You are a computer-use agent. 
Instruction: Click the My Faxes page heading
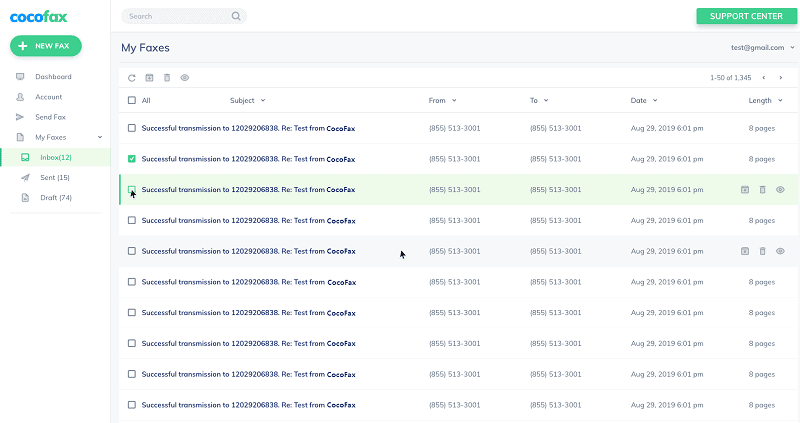pos(145,48)
